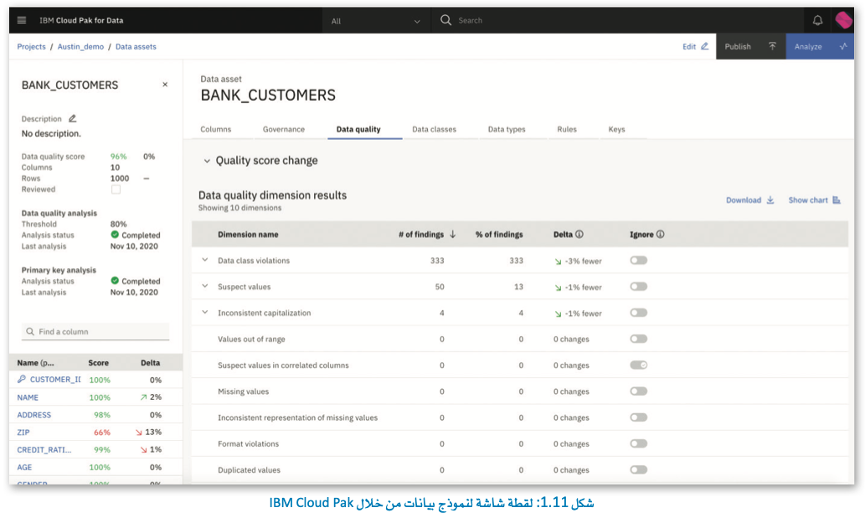Expand the Suspect values row

click(x=205, y=286)
